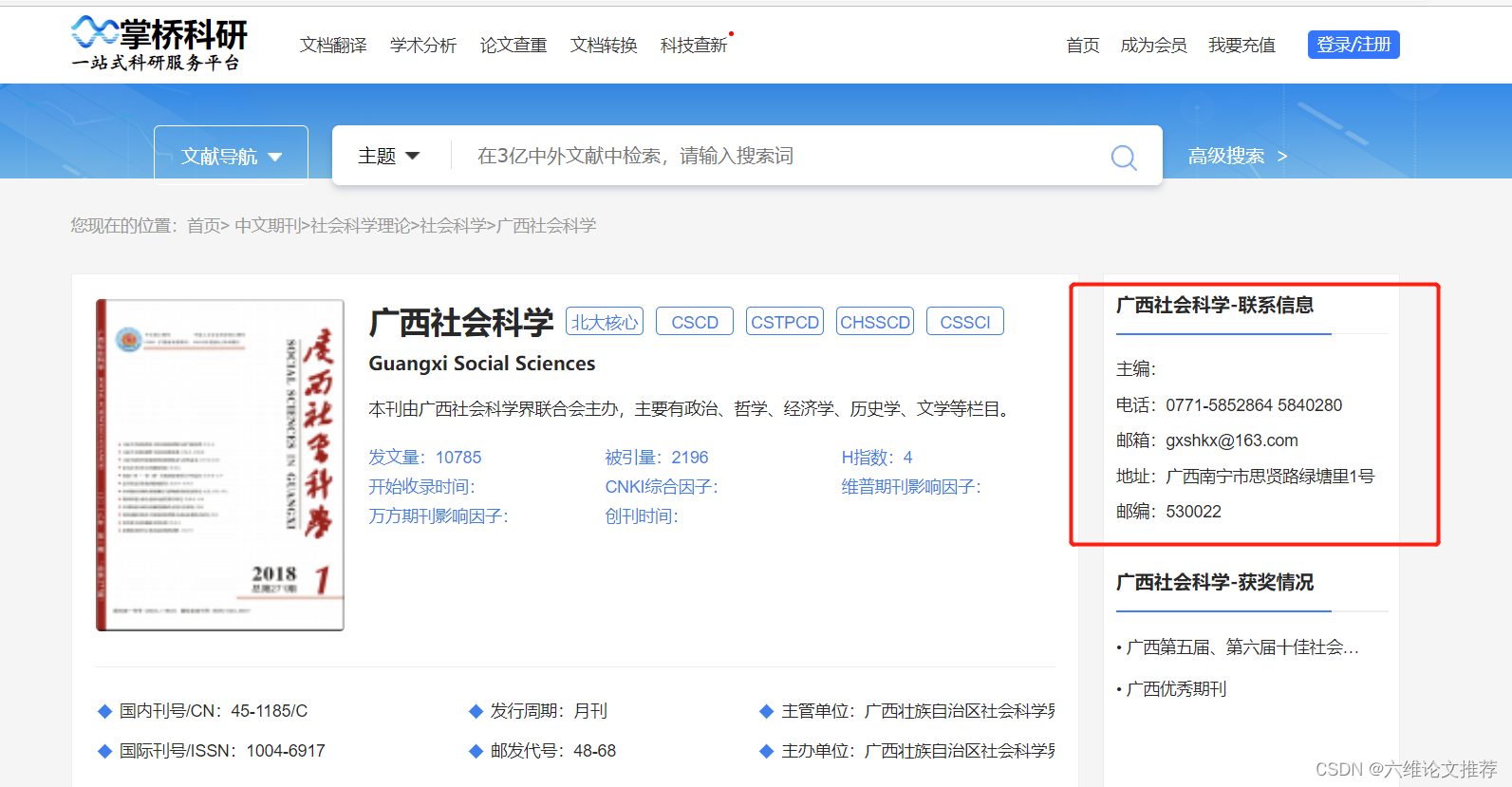
Task: Click postal code 530022
Action: point(1193,512)
